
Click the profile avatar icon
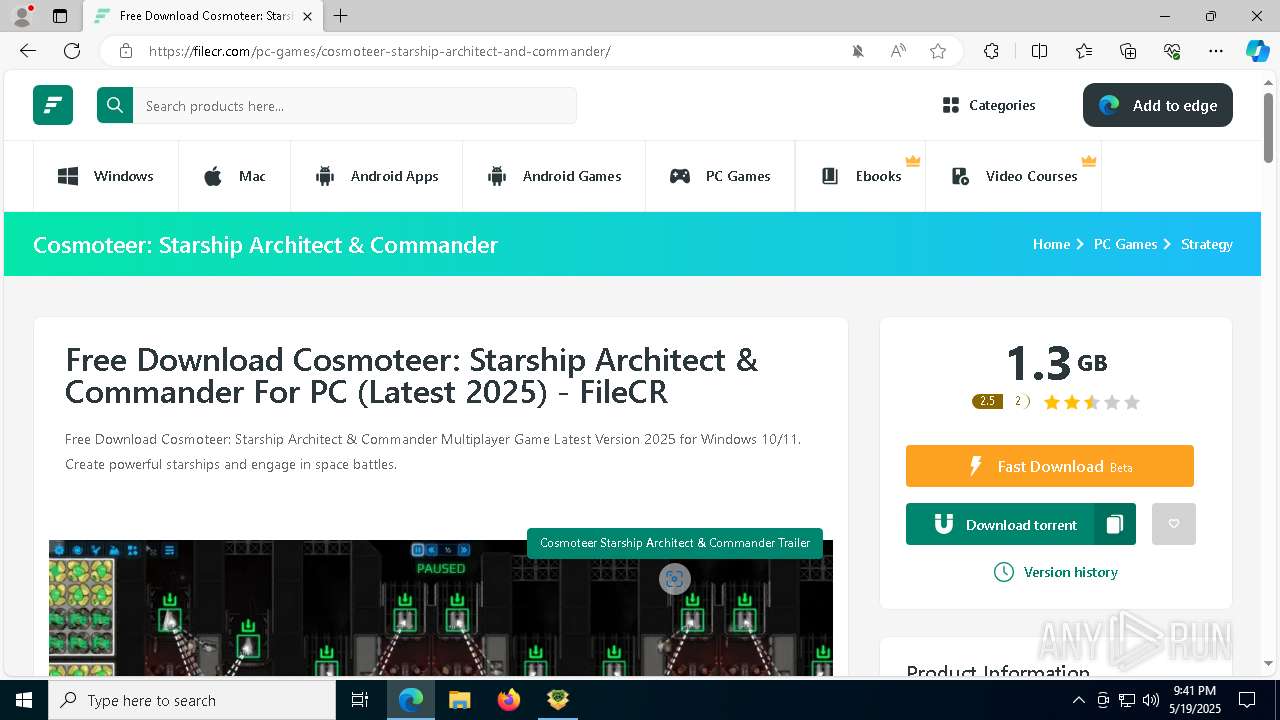(22, 16)
